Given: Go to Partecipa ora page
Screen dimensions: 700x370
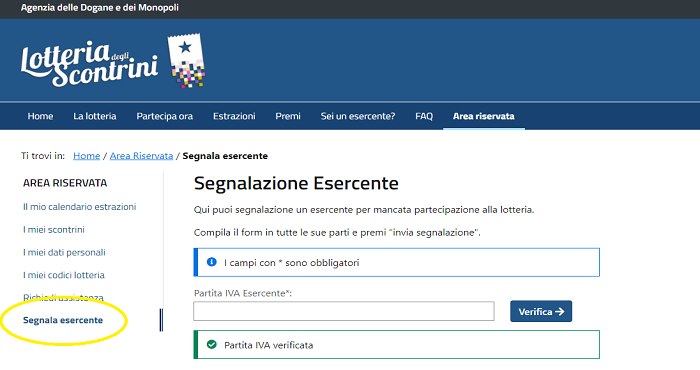Looking at the screenshot, I should click(165, 116).
